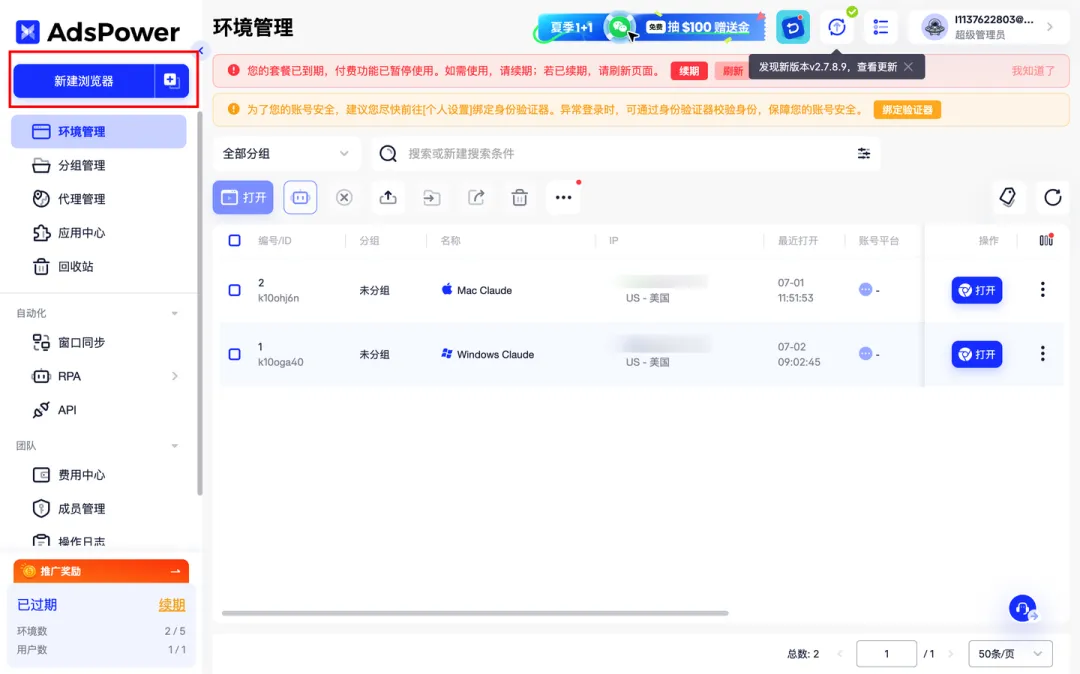Screen dimensions: 1080x674
Task: Toggle the select-all checkbox in header
Action: click(234, 241)
